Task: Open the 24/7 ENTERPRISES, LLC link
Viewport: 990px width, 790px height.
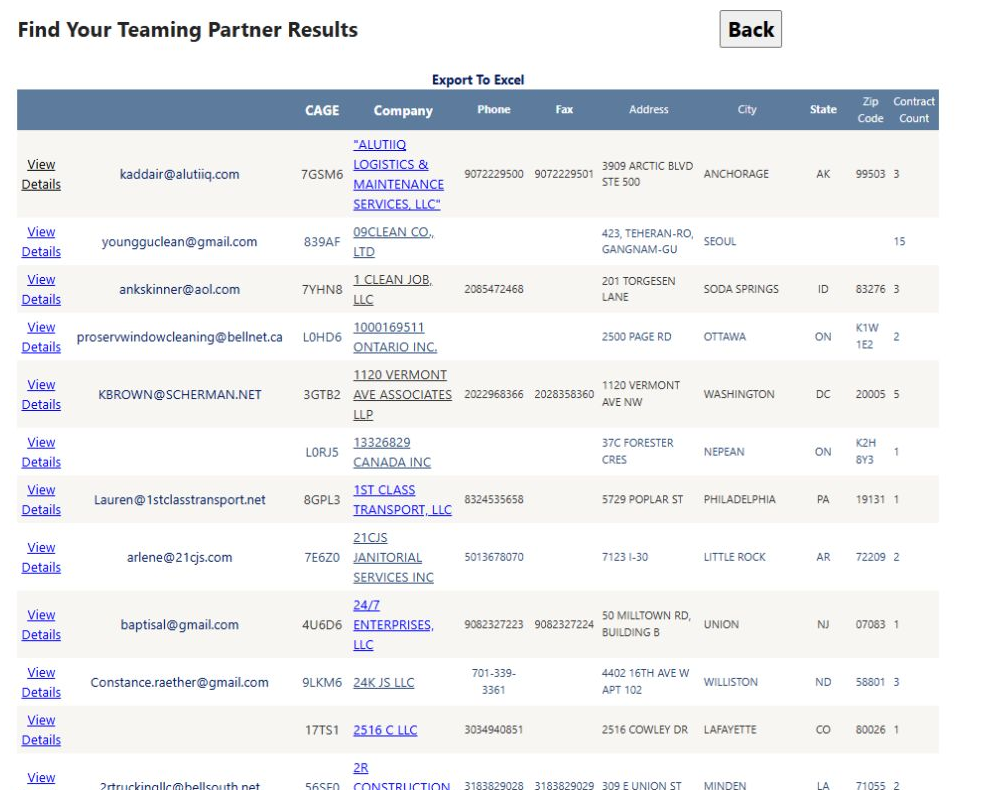Action: point(393,625)
